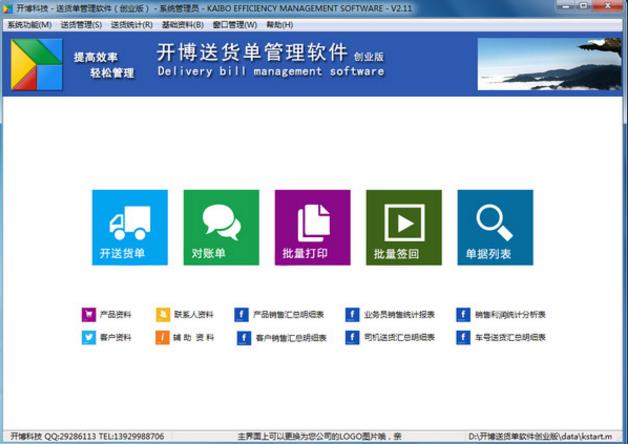Open the purple 批量打印 tile
628x444 pixels.
coord(312,227)
